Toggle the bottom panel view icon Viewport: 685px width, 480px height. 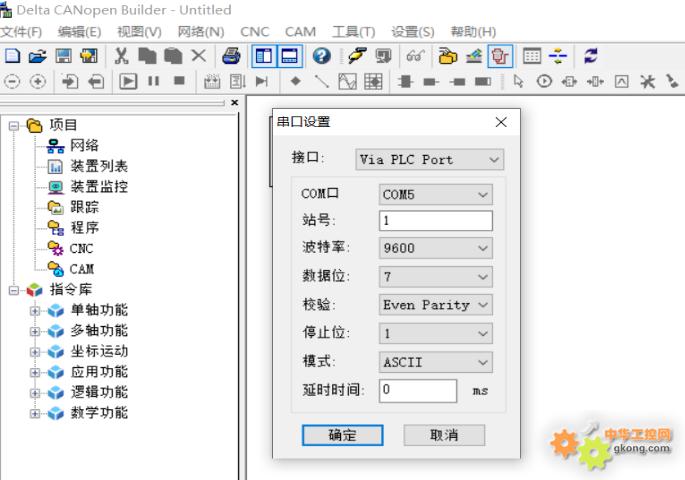point(289,56)
